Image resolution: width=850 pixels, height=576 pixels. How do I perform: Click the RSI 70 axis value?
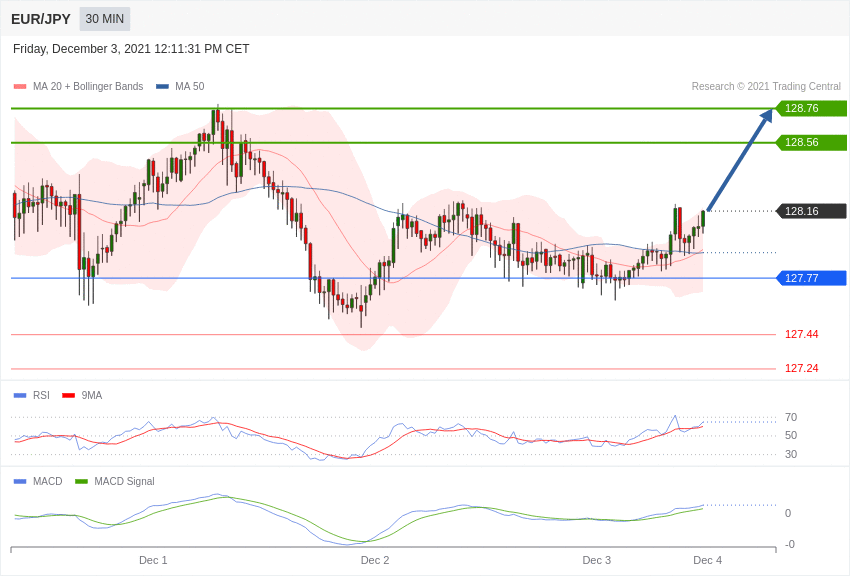tap(791, 417)
